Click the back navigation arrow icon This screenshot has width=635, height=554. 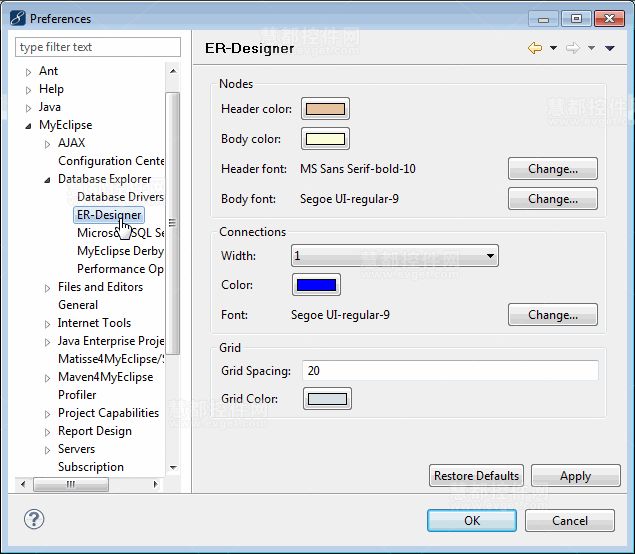tap(534, 48)
